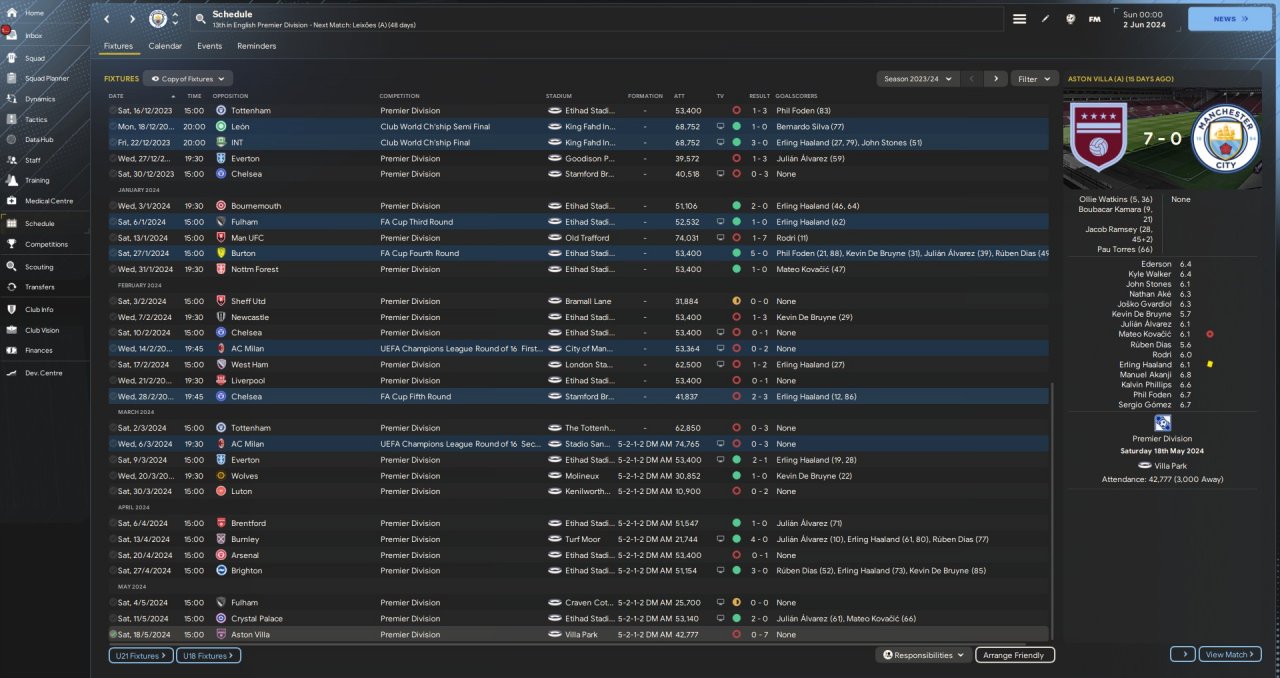Select the Sheff Utd 3/2/2024 fixture
Viewport: 1280px width, 678px height.
(578, 301)
